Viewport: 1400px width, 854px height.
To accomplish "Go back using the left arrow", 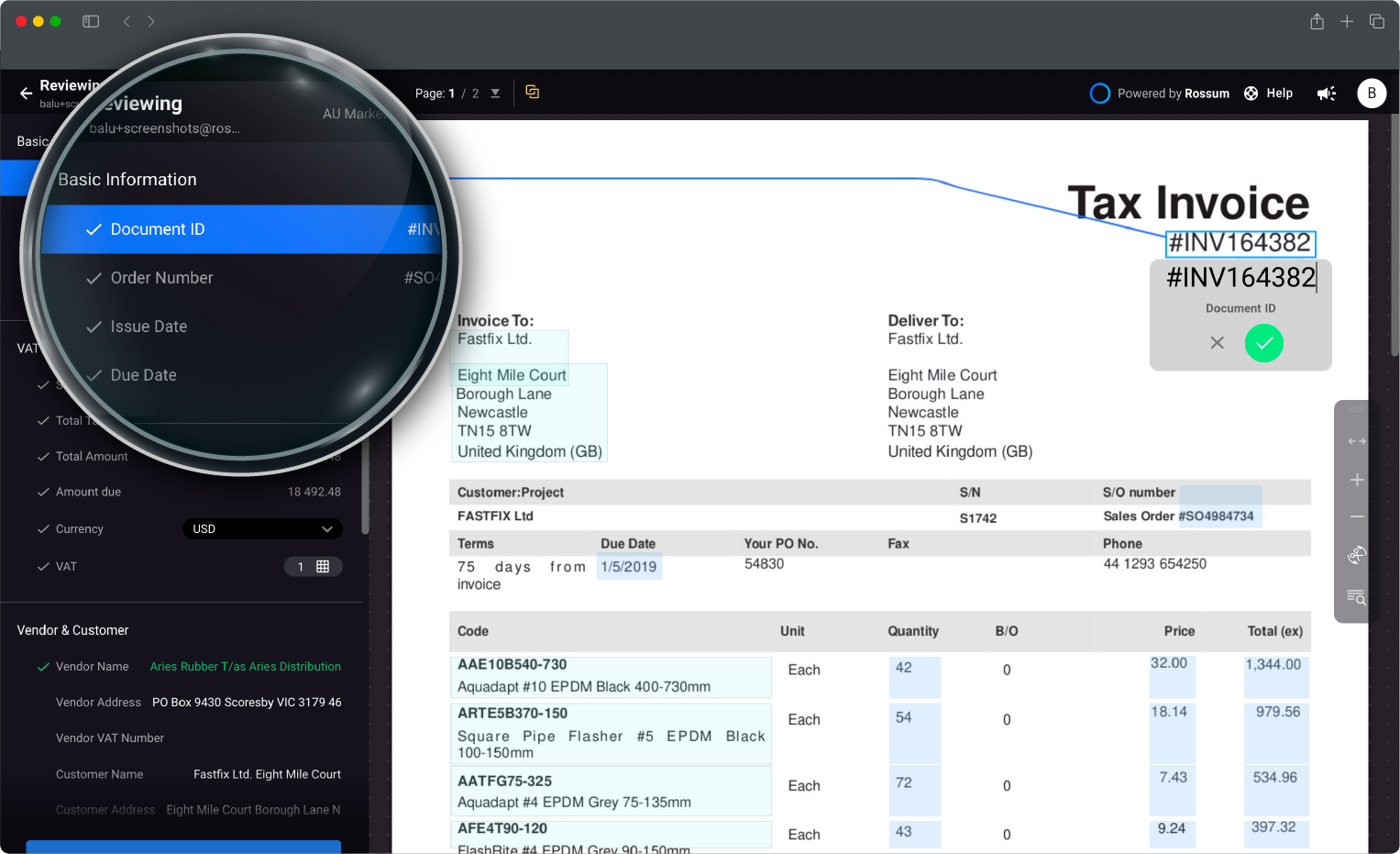I will pos(26,94).
